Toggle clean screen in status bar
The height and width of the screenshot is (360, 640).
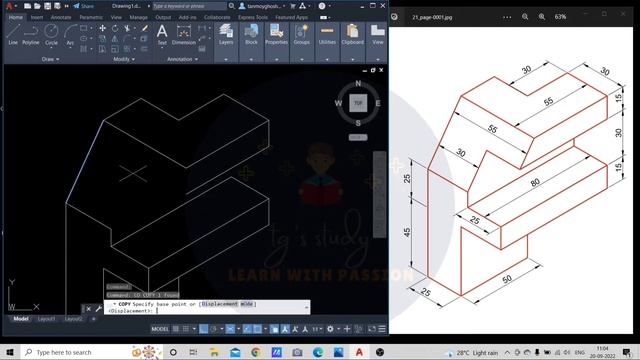click(x=372, y=329)
